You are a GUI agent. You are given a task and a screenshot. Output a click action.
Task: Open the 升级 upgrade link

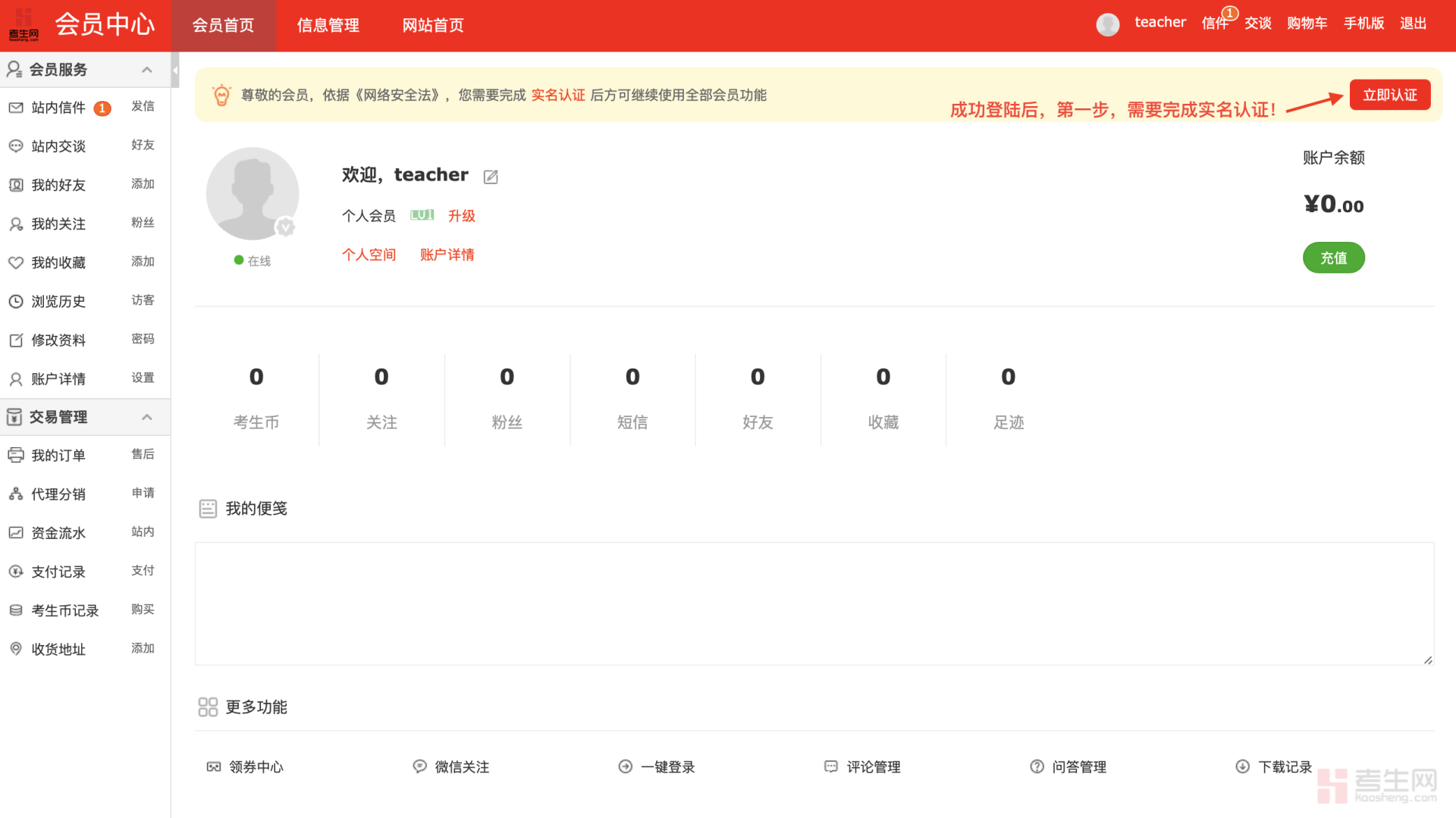(x=461, y=215)
